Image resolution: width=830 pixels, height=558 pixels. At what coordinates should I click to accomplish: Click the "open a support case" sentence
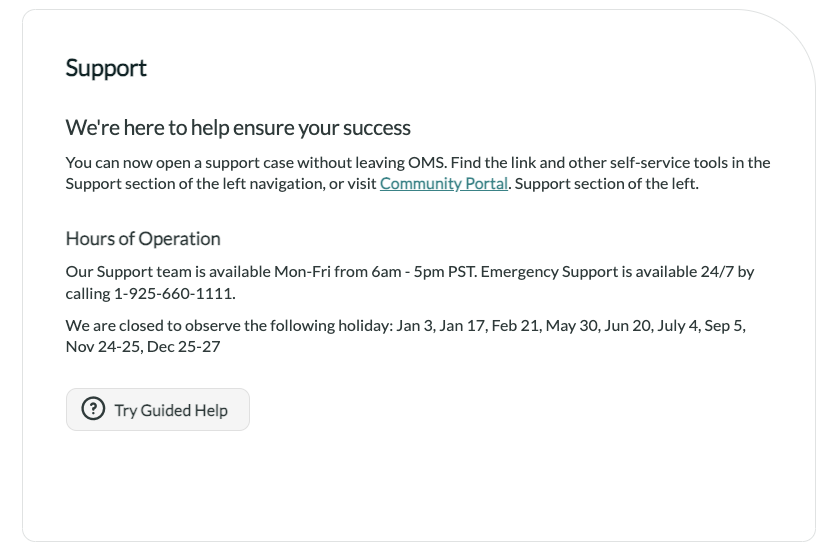pos(230,162)
